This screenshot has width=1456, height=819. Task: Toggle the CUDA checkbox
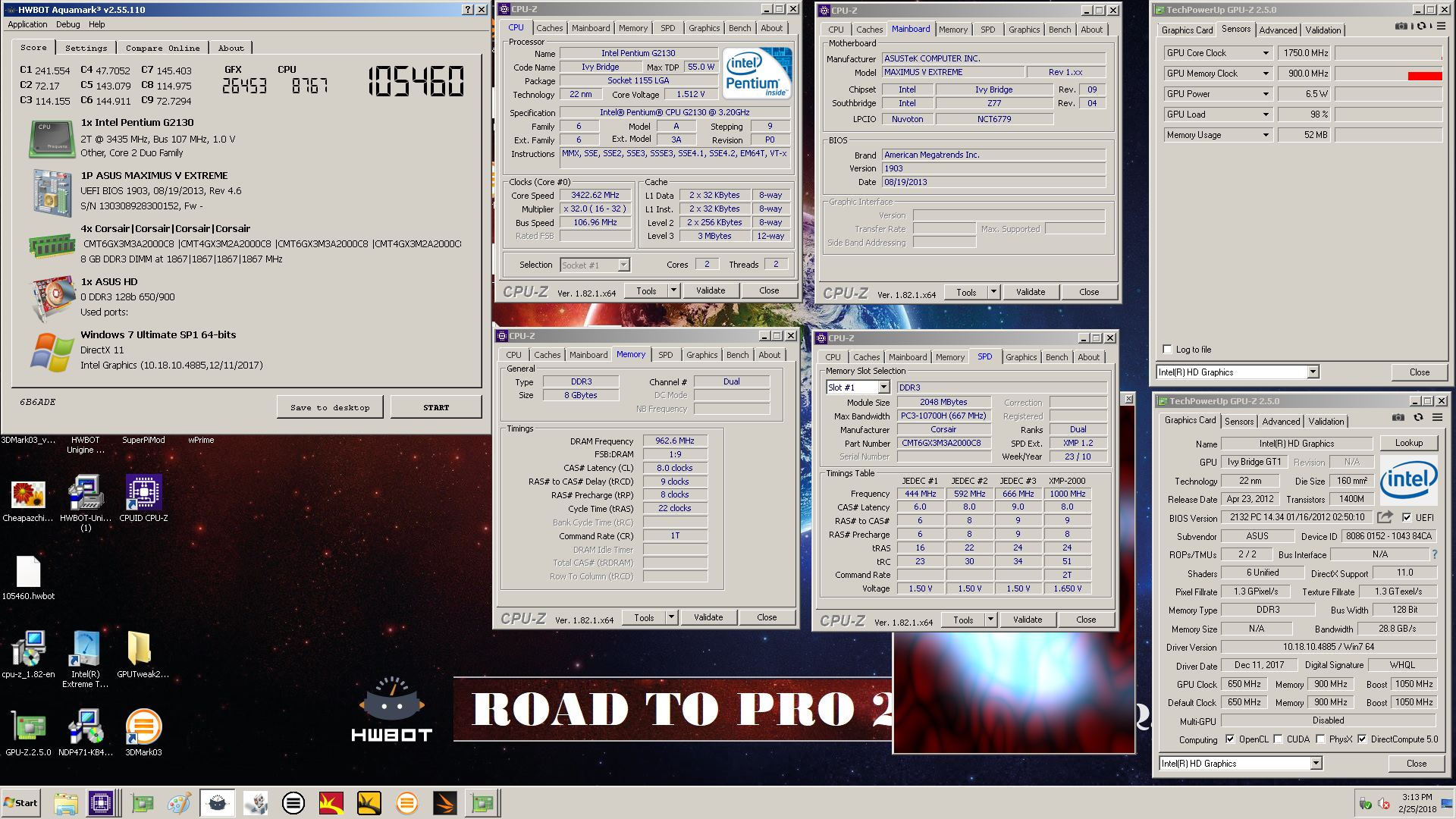pyautogui.click(x=1278, y=739)
